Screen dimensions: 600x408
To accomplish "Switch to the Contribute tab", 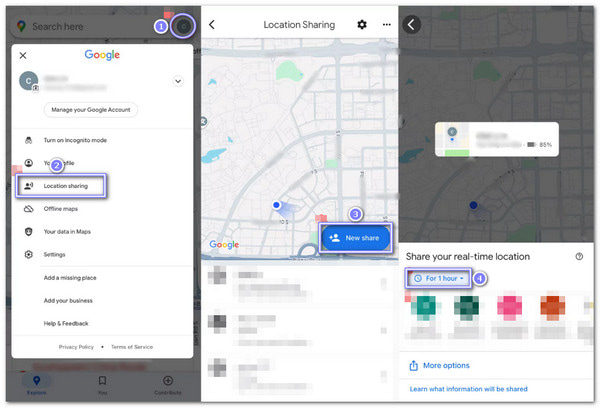I will [x=168, y=385].
